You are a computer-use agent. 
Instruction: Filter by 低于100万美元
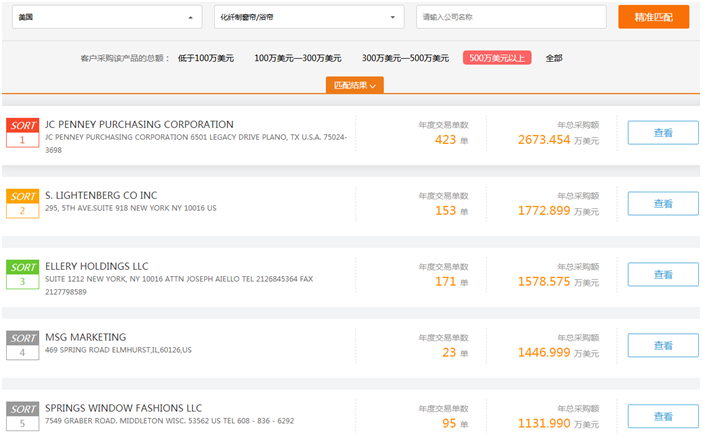tap(206, 58)
